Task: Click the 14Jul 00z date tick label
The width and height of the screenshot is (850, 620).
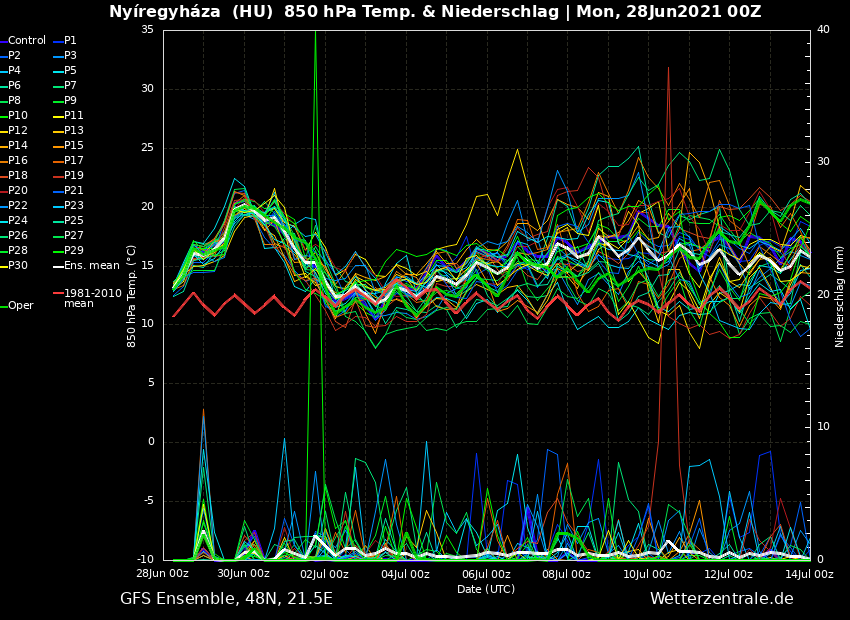Action: click(x=808, y=574)
